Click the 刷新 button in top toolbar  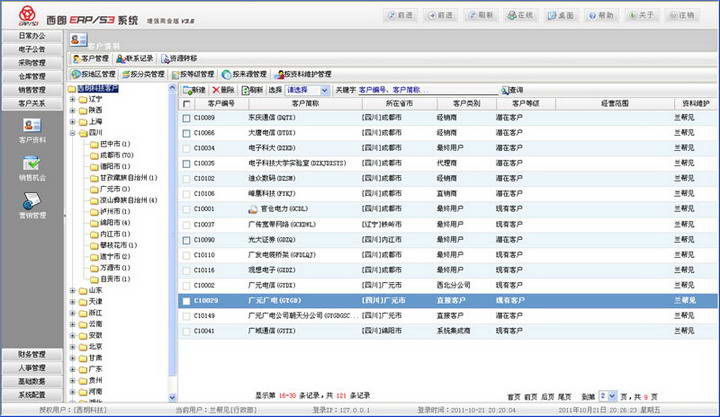pyautogui.click(x=480, y=16)
